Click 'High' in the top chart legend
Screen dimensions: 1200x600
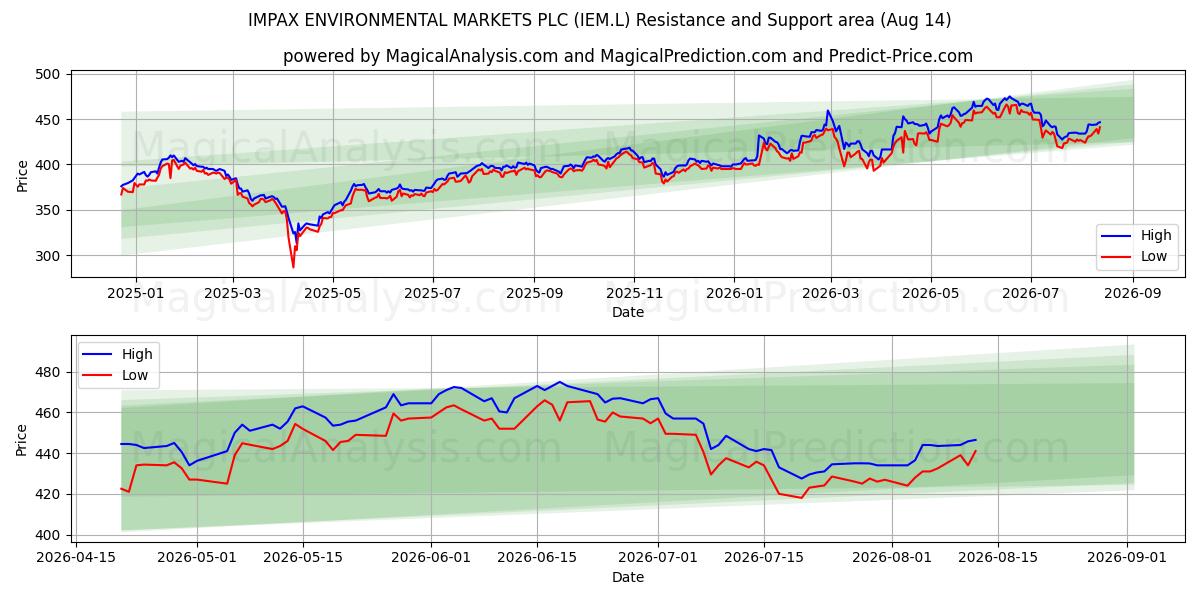click(1156, 236)
